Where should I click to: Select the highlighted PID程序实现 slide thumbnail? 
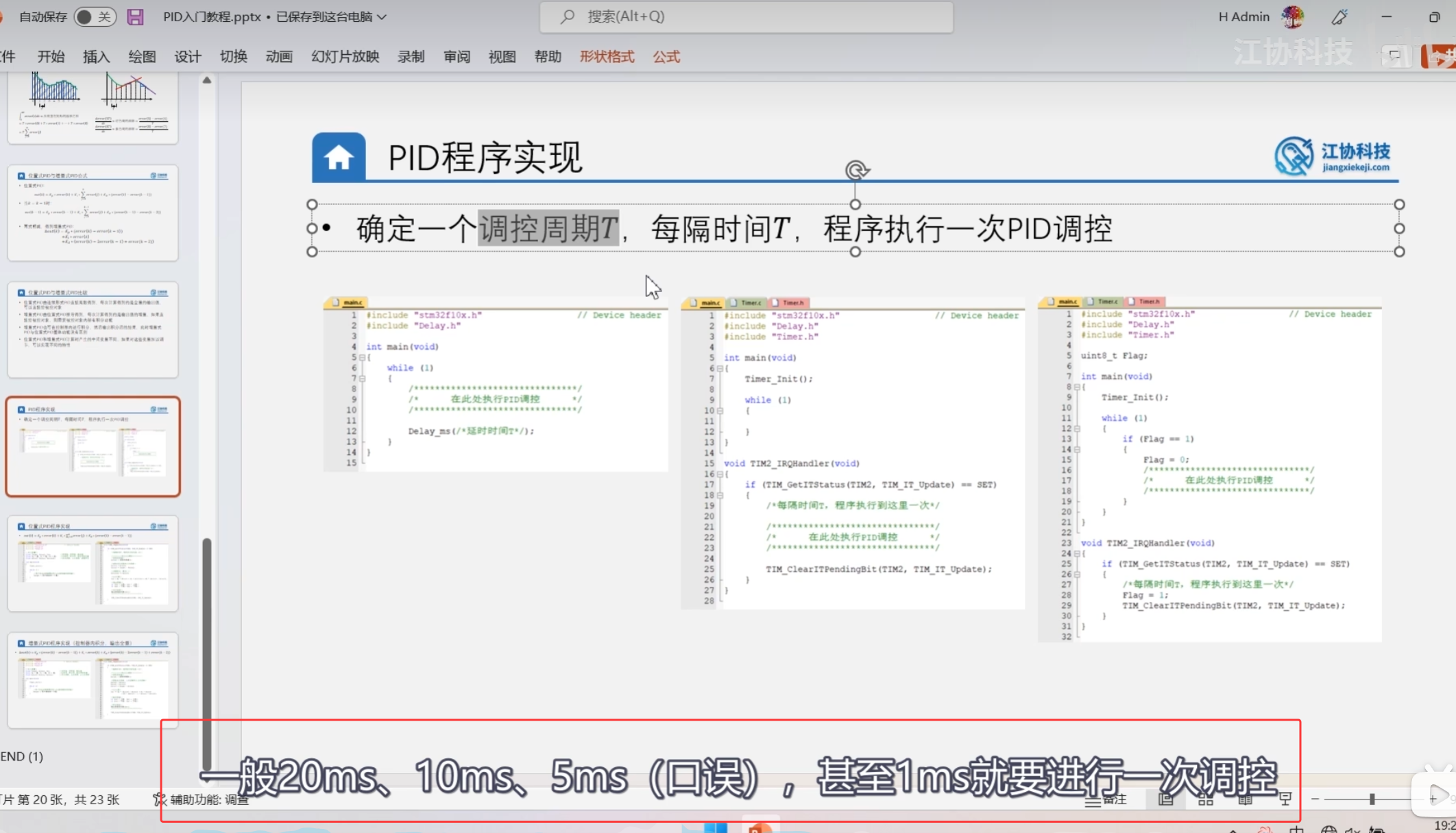click(x=93, y=446)
